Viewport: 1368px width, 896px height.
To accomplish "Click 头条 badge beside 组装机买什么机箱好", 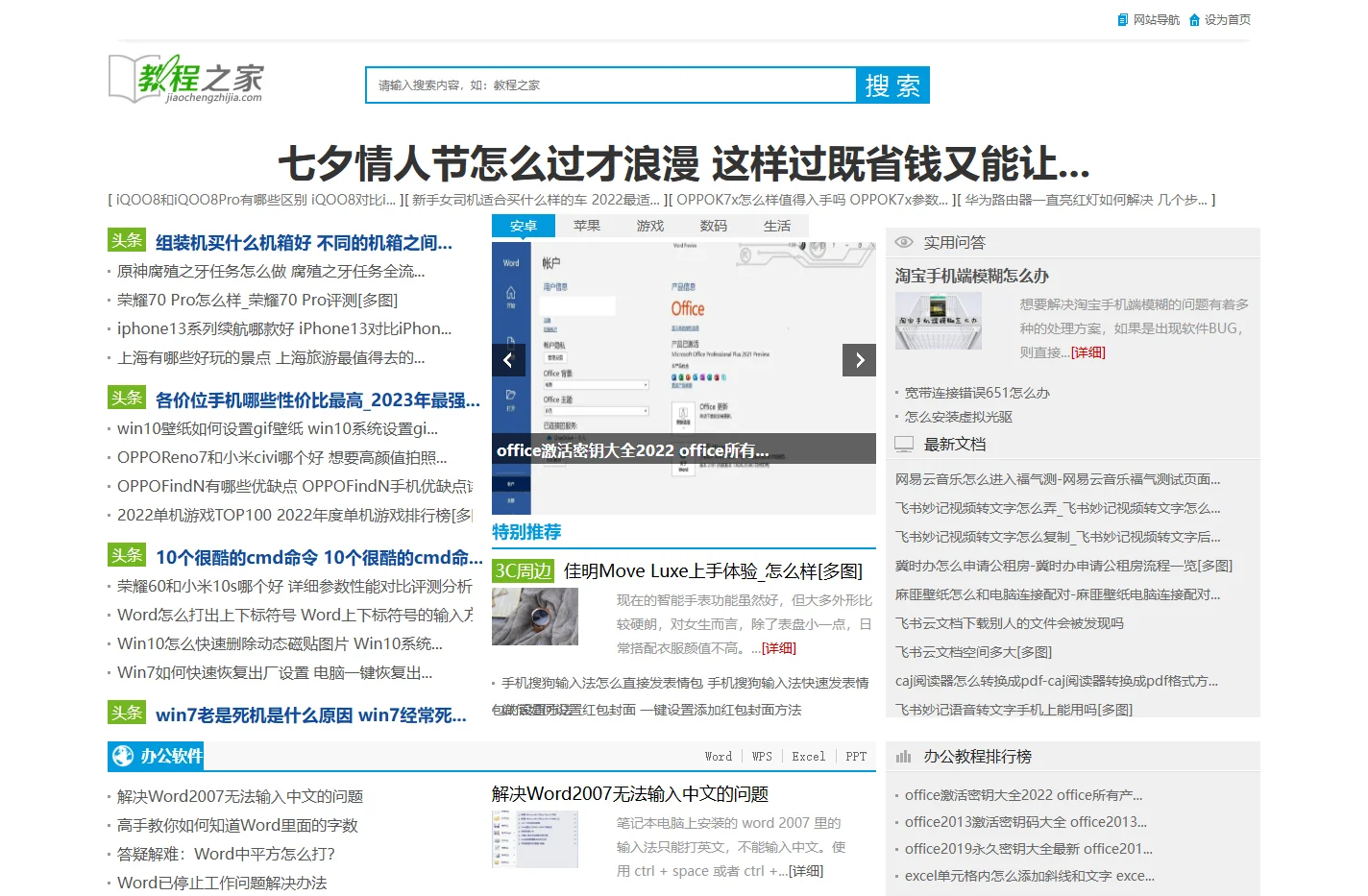I will click(127, 240).
